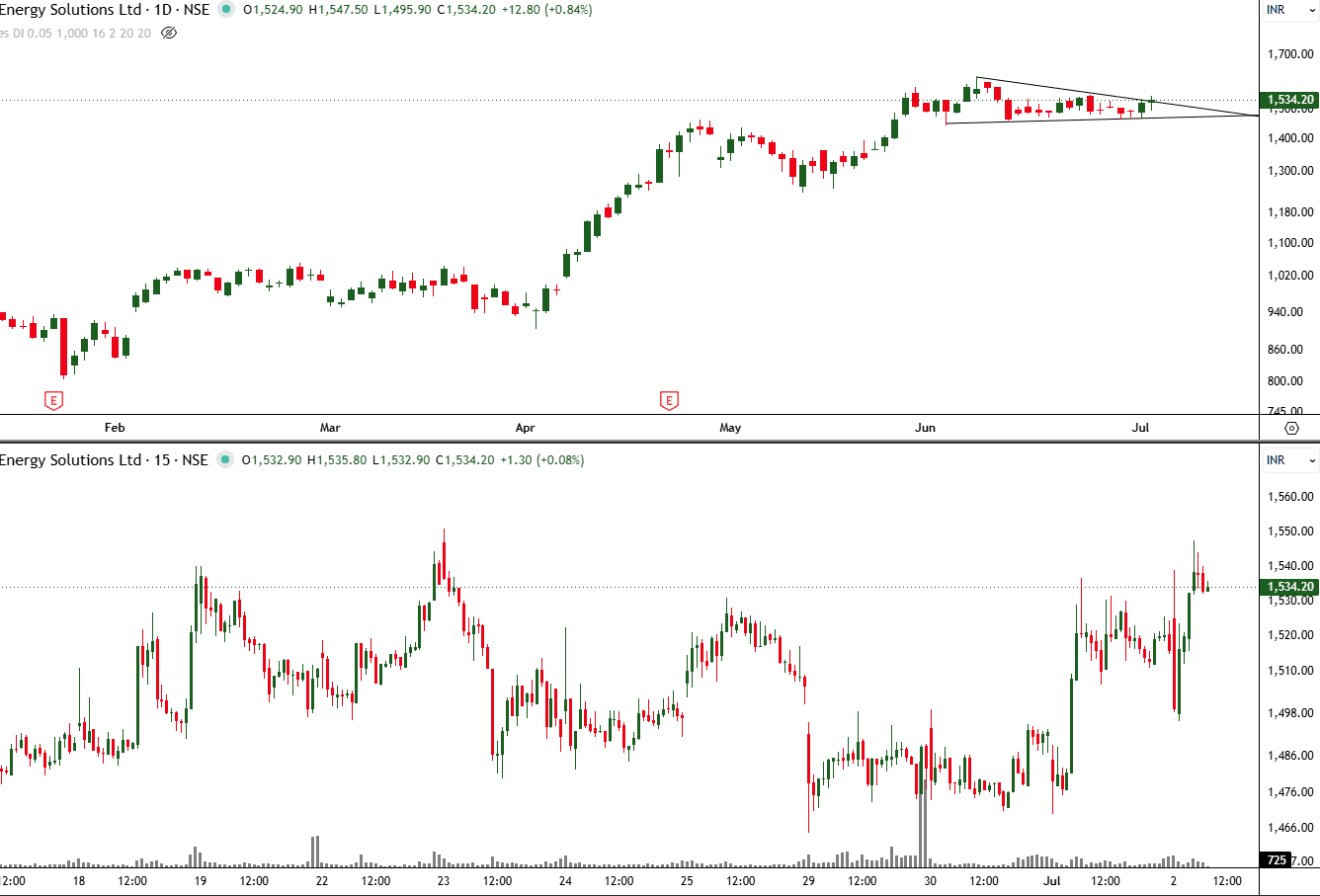Viewport: 1320px width, 896px height.
Task: Click the 15-minute chart symbol title
Action: click(x=105, y=460)
